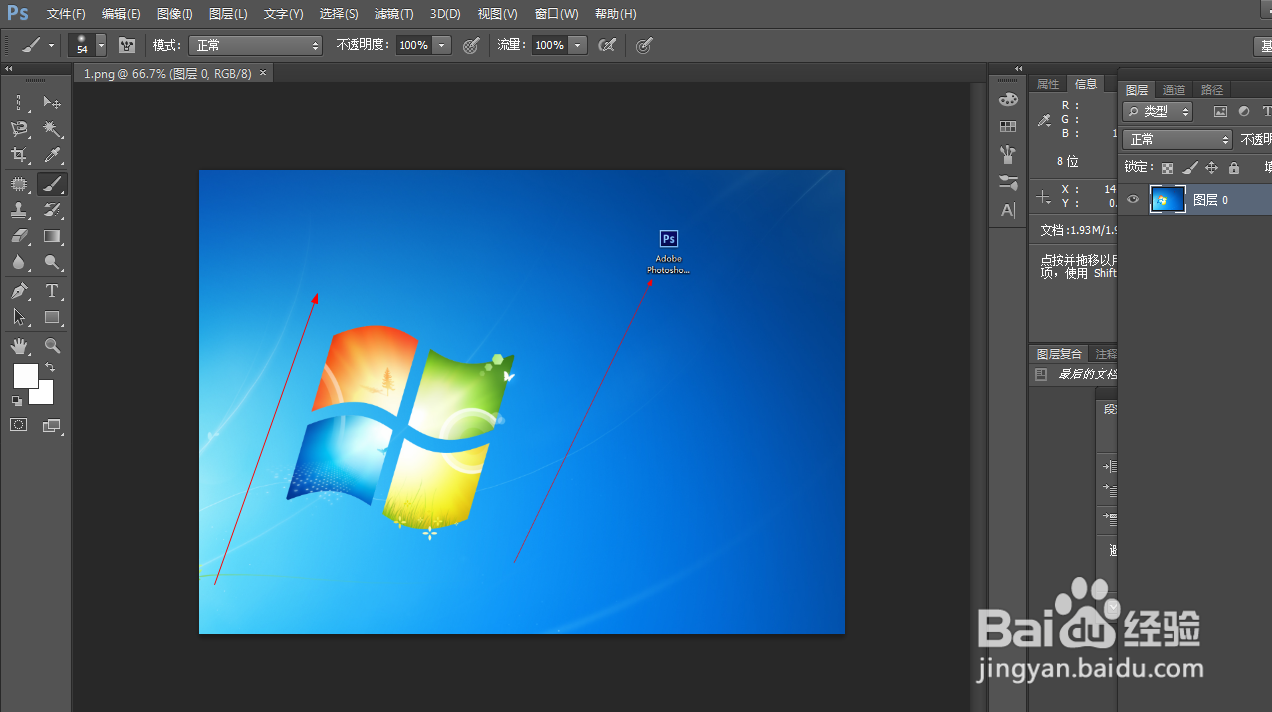Select the Path Selection tool
Image resolution: width=1272 pixels, height=712 pixels.
[19, 317]
